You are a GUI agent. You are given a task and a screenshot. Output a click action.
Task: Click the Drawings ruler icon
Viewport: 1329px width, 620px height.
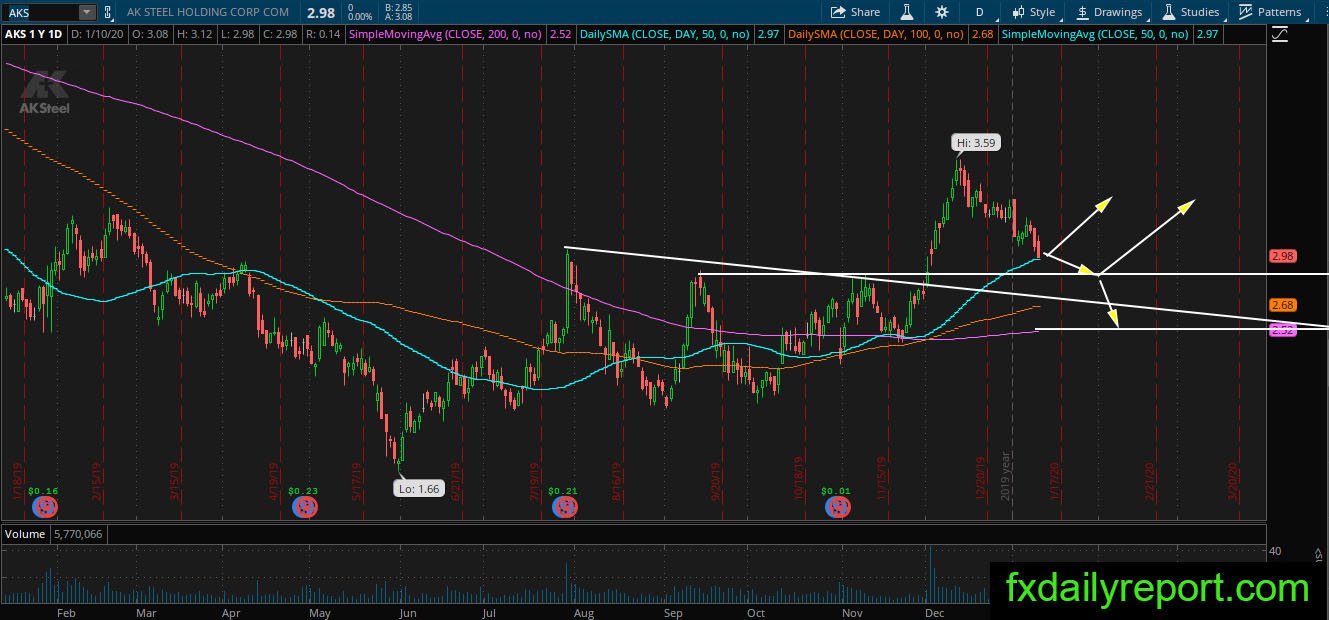tap(1083, 12)
